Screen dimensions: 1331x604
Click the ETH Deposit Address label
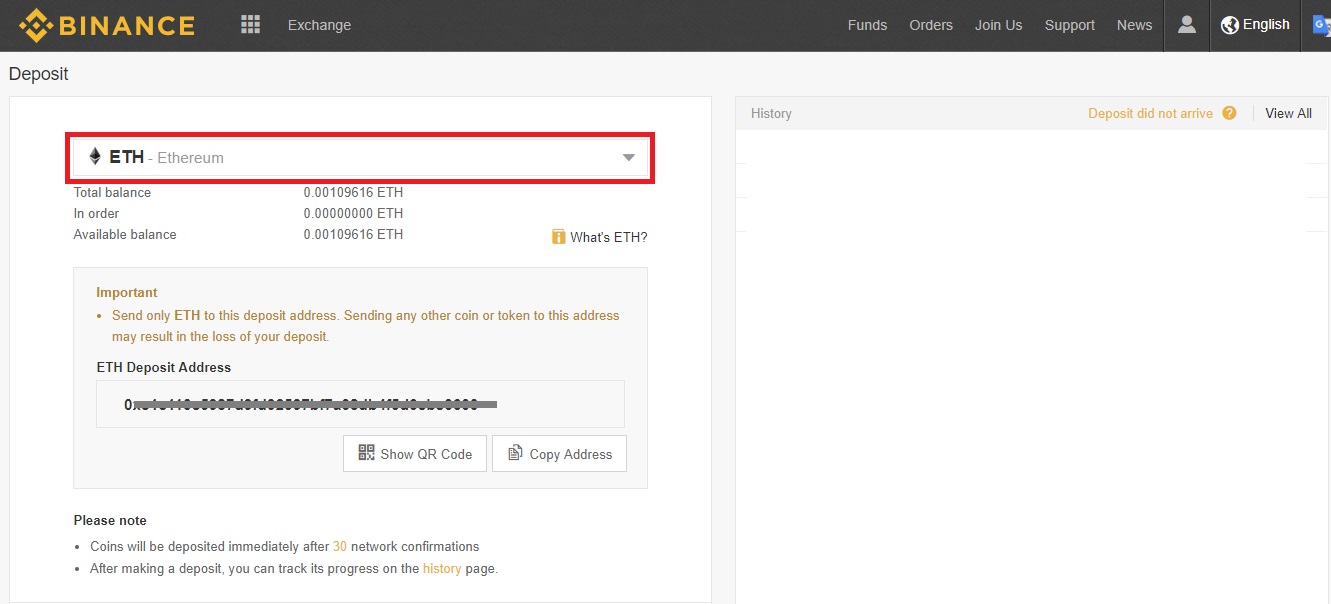(x=164, y=367)
